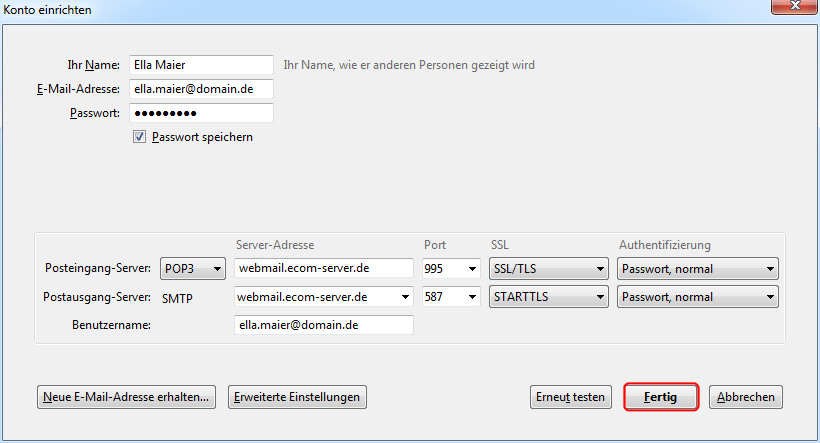Expand the incoming port 995 dropdown
Viewport: 820px width, 443px height.
click(x=451, y=269)
